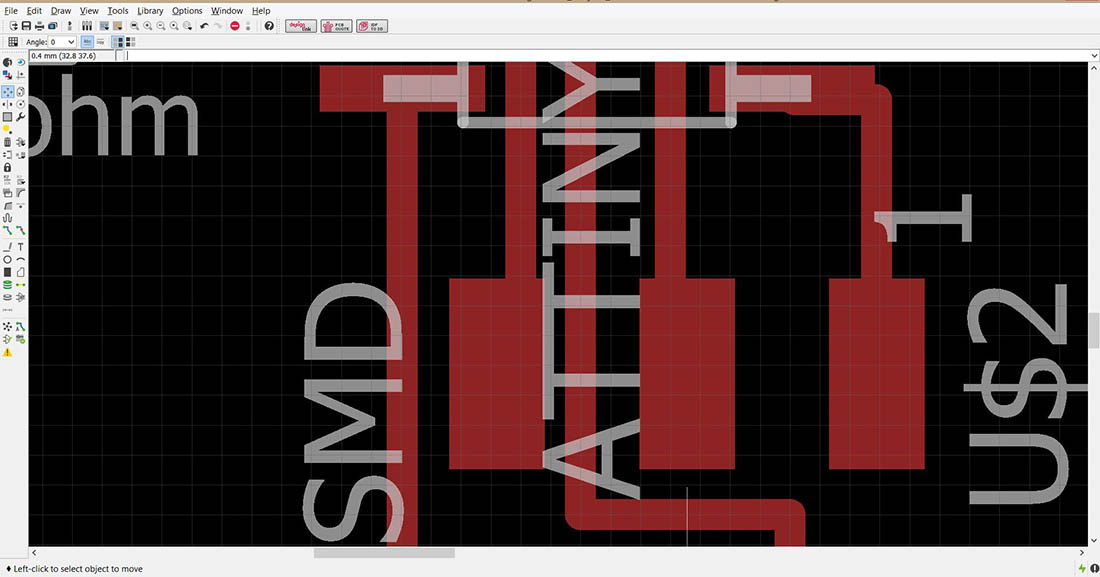Open the Library menu

(x=150, y=11)
